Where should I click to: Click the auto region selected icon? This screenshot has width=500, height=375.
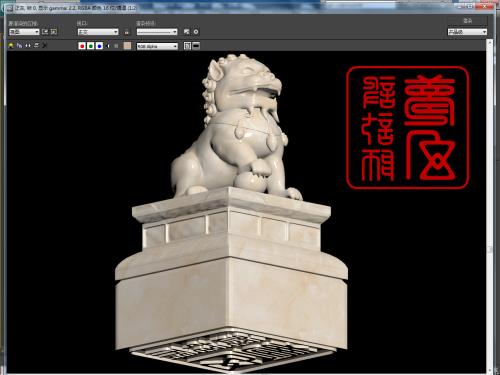[54, 32]
